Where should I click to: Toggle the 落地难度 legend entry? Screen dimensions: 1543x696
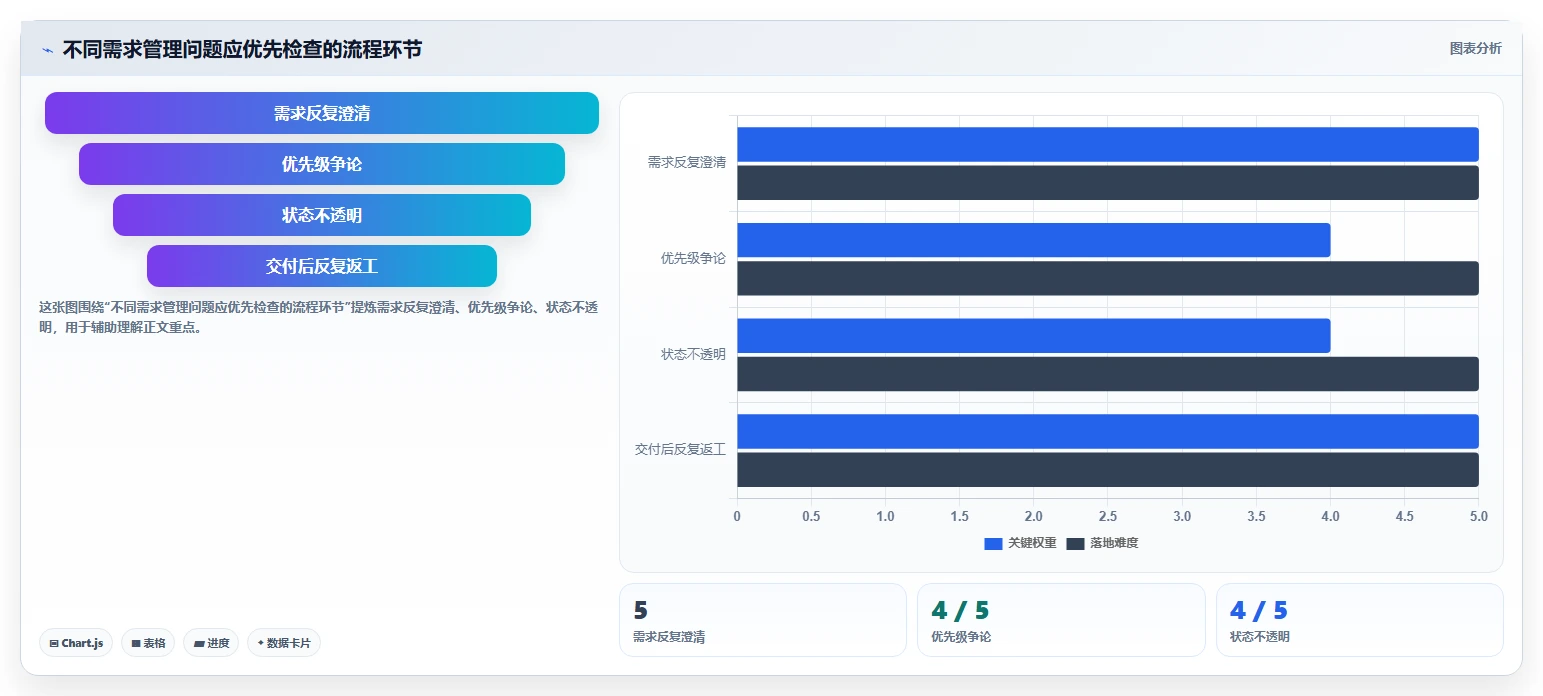[1102, 543]
